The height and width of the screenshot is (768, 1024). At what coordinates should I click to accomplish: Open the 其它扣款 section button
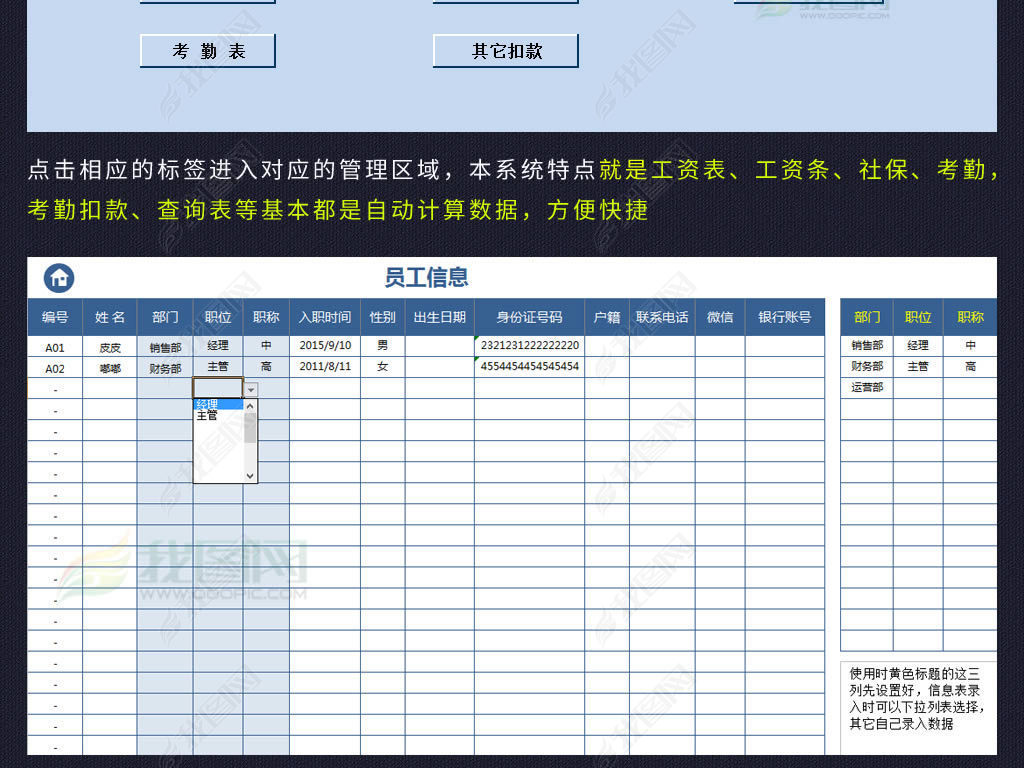pos(505,50)
